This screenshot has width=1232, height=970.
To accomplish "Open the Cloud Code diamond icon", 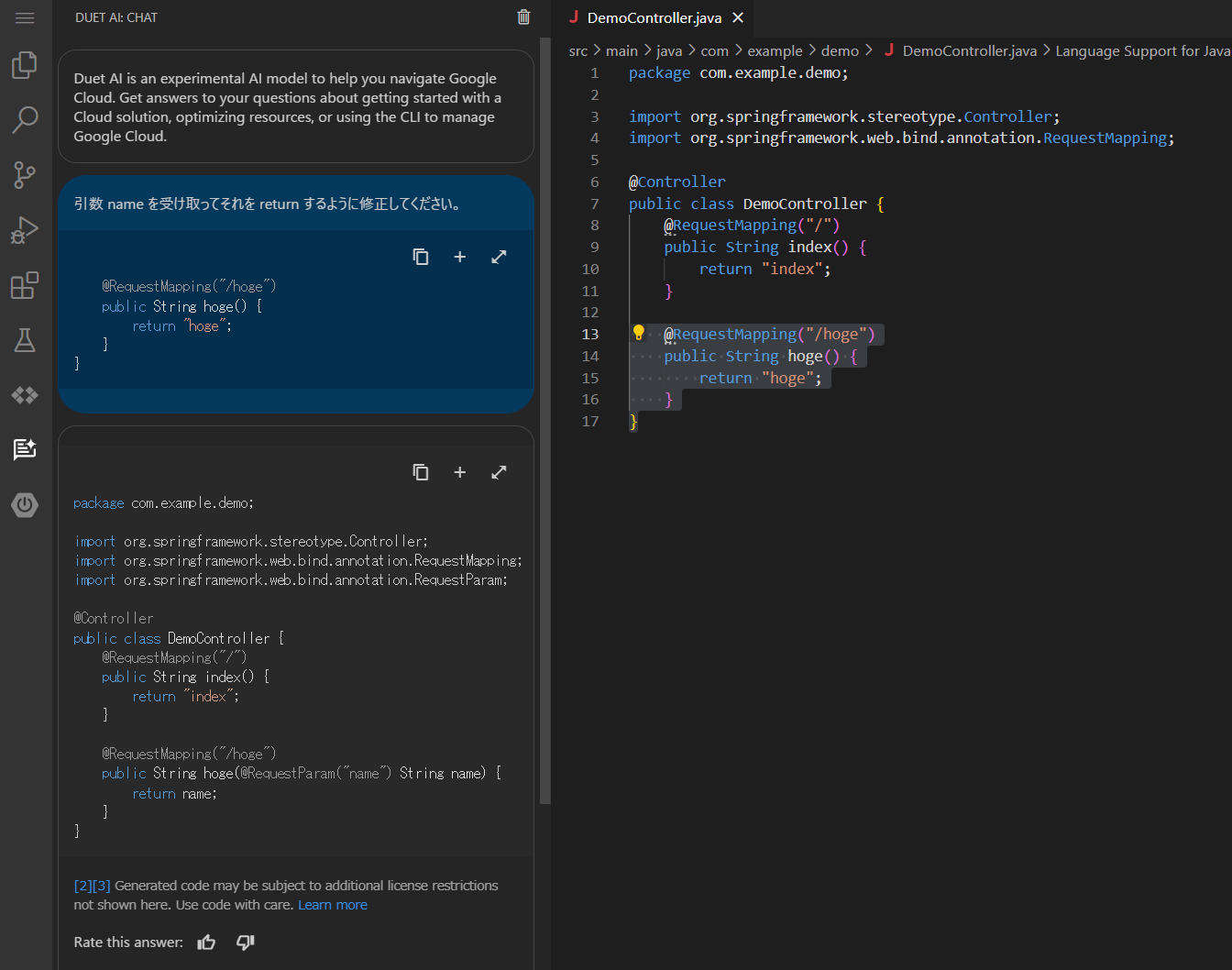I will [x=25, y=395].
